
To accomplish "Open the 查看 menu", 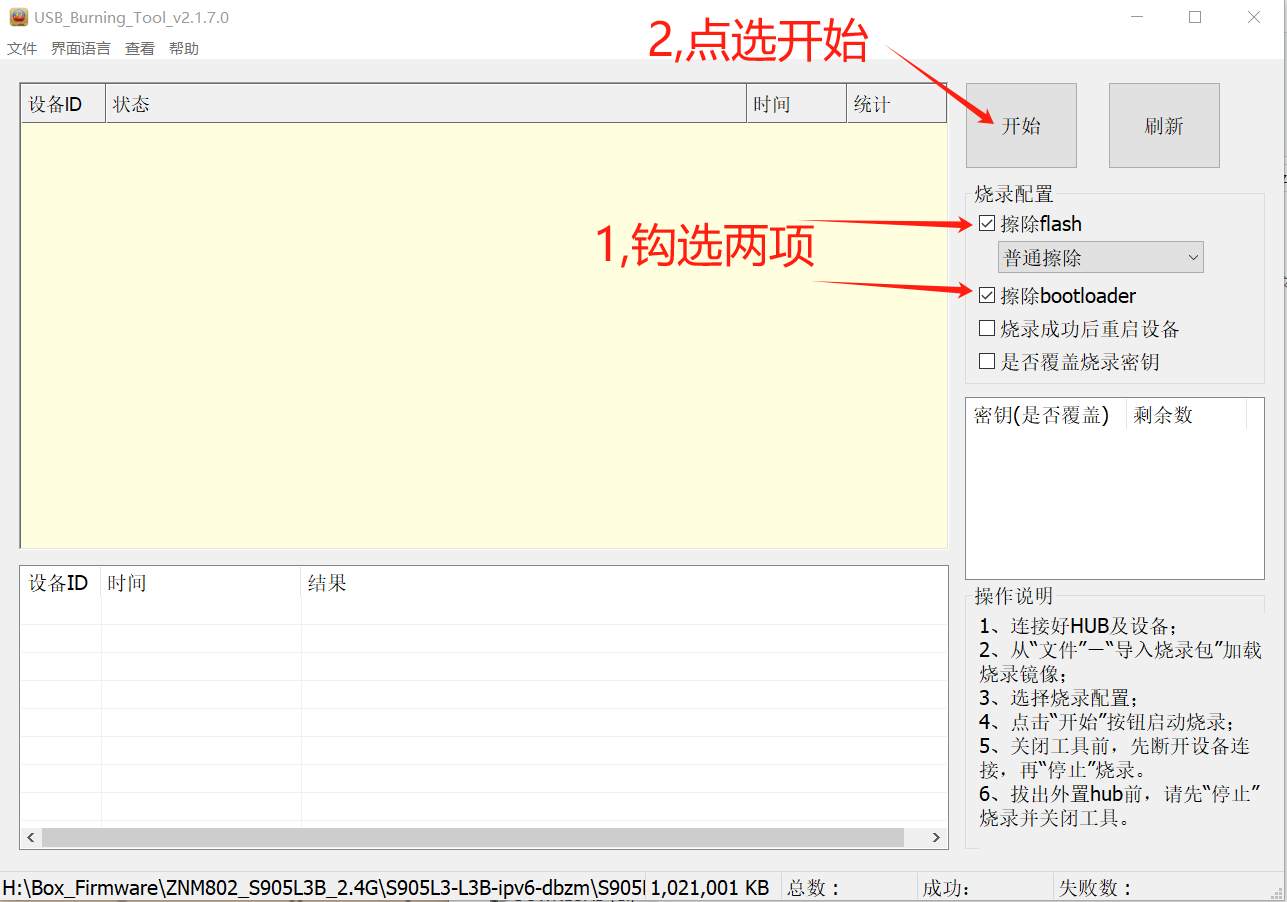I will click(x=140, y=48).
